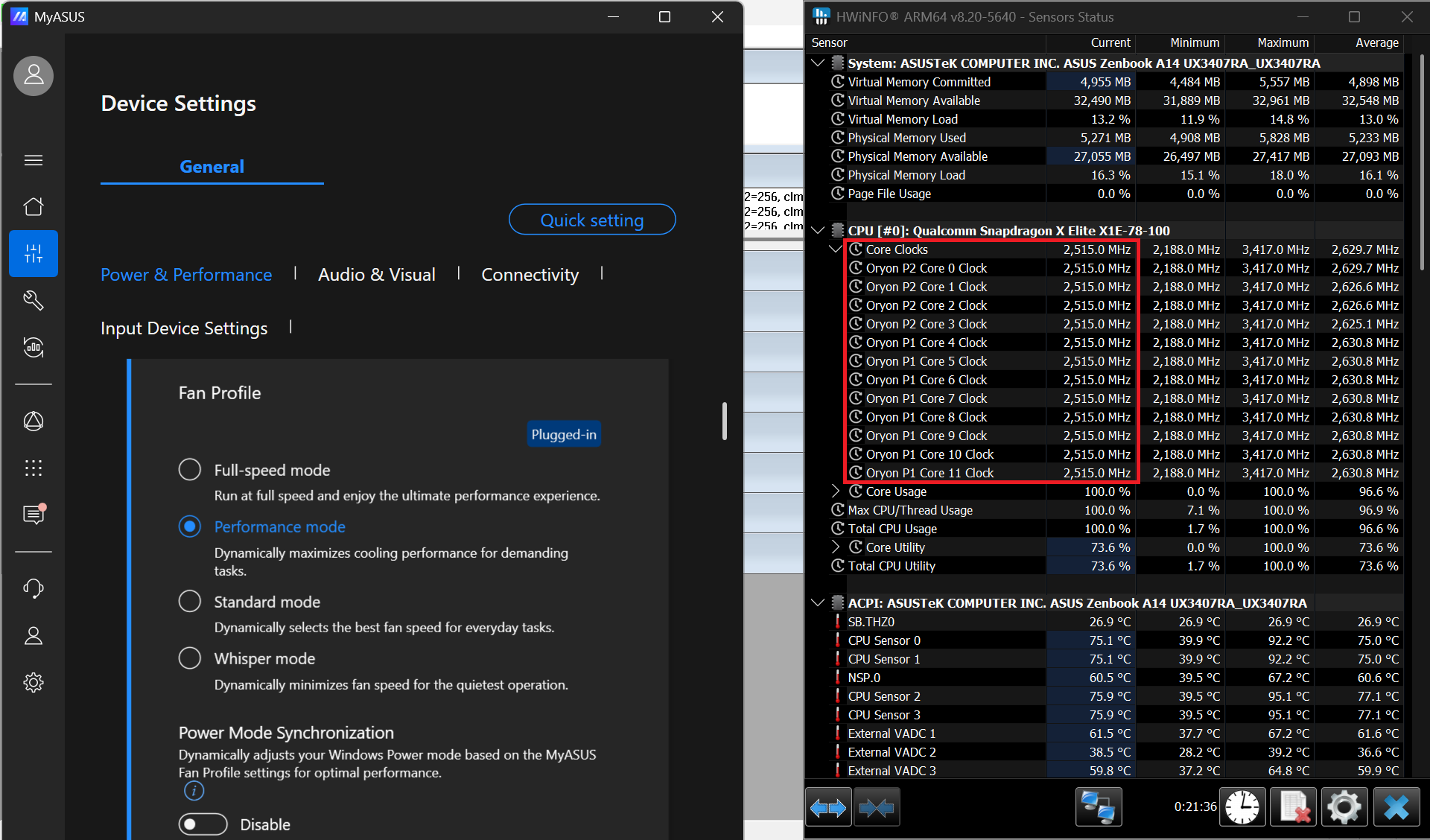Collapse the Core Clocks tree node
The height and width of the screenshot is (840, 1430).
(836, 249)
